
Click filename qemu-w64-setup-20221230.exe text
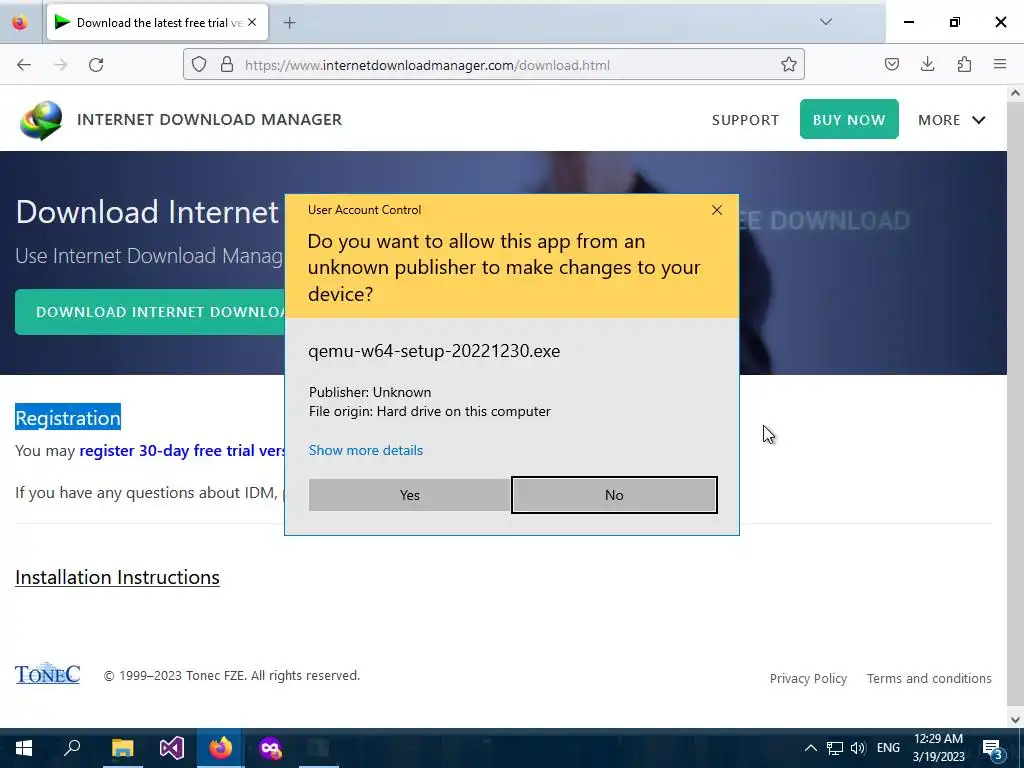point(434,351)
